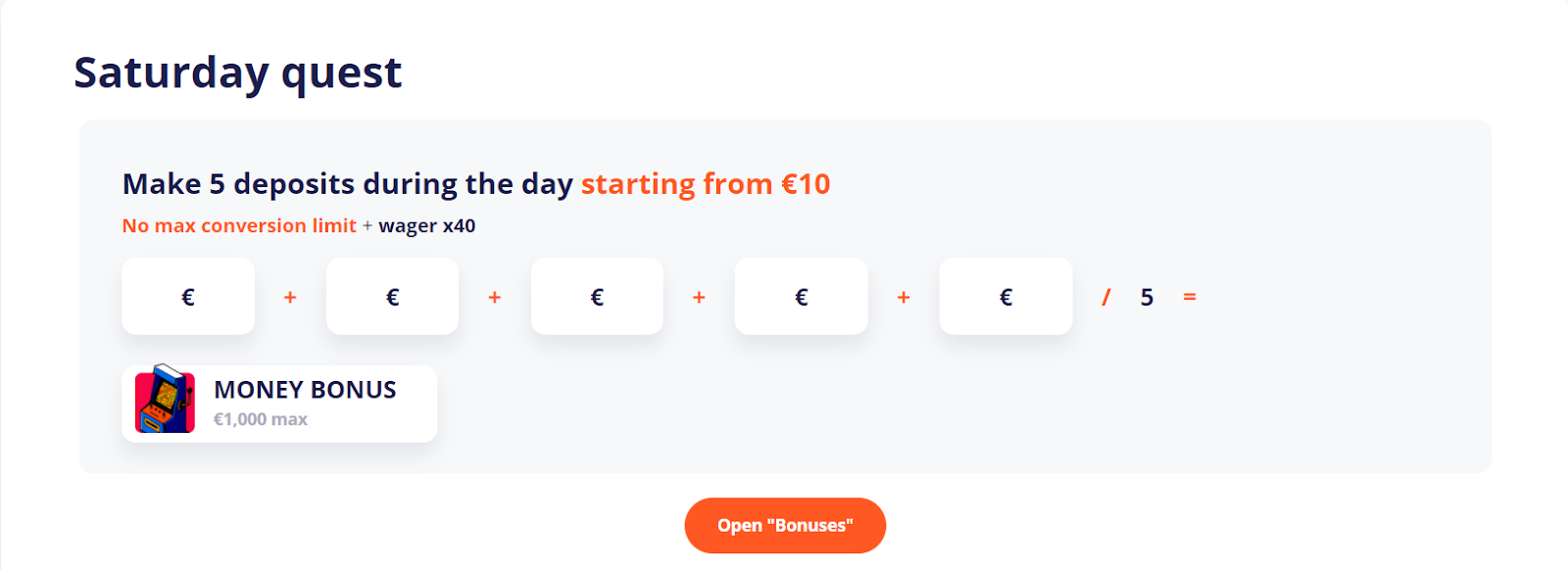Viewport: 1568px width, 570px height.
Task: Click the divisor number 5
Action: pos(1147,297)
